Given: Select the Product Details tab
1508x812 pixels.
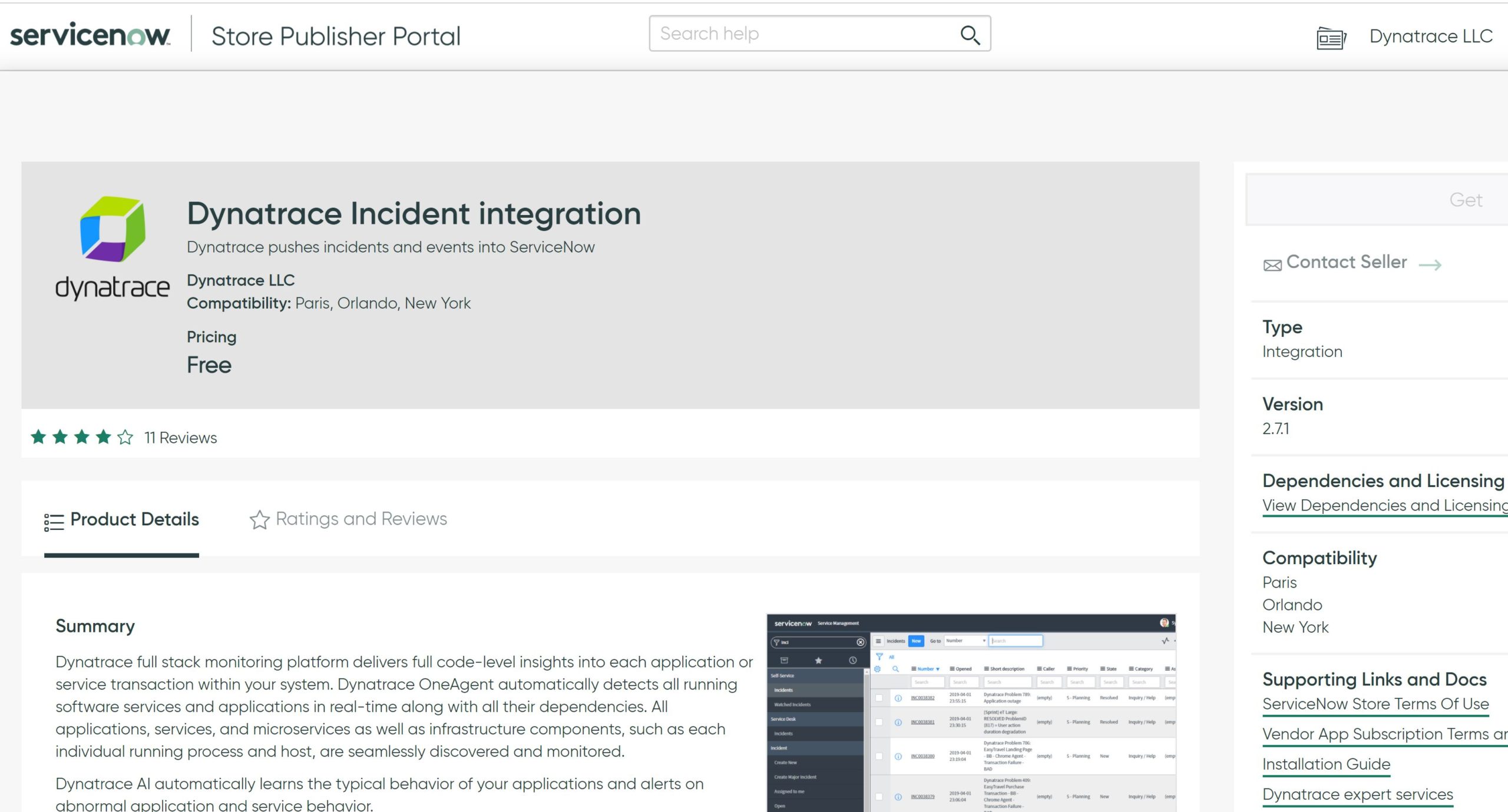Looking at the screenshot, I should click(x=121, y=519).
